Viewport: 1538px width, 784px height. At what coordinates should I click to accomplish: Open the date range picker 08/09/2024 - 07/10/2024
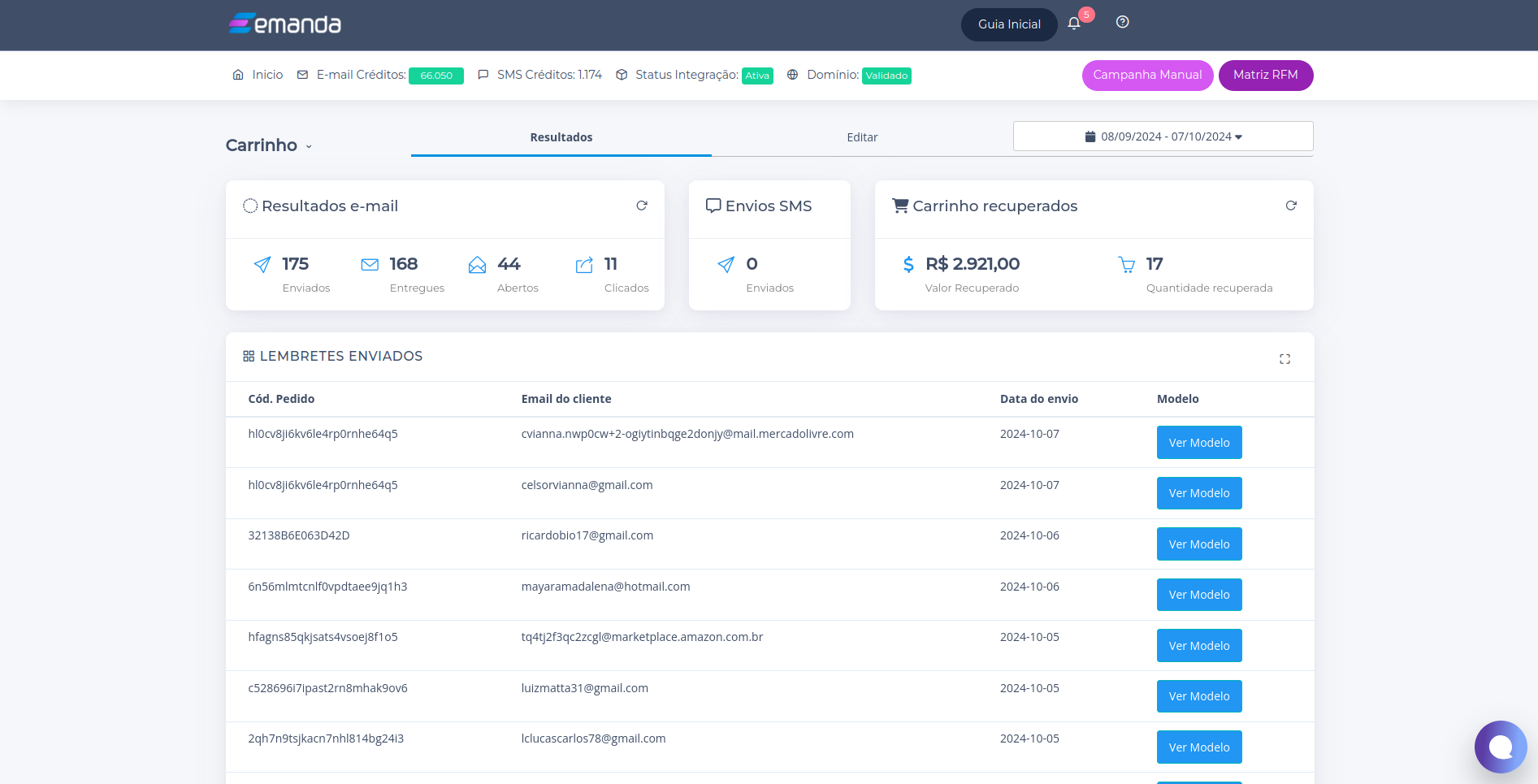tap(1163, 136)
